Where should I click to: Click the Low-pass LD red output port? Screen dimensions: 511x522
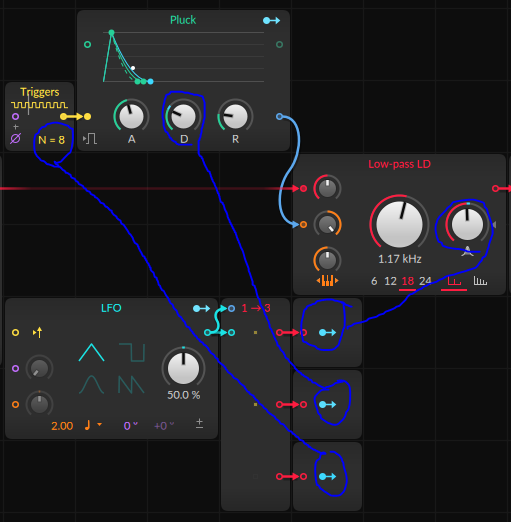click(495, 188)
